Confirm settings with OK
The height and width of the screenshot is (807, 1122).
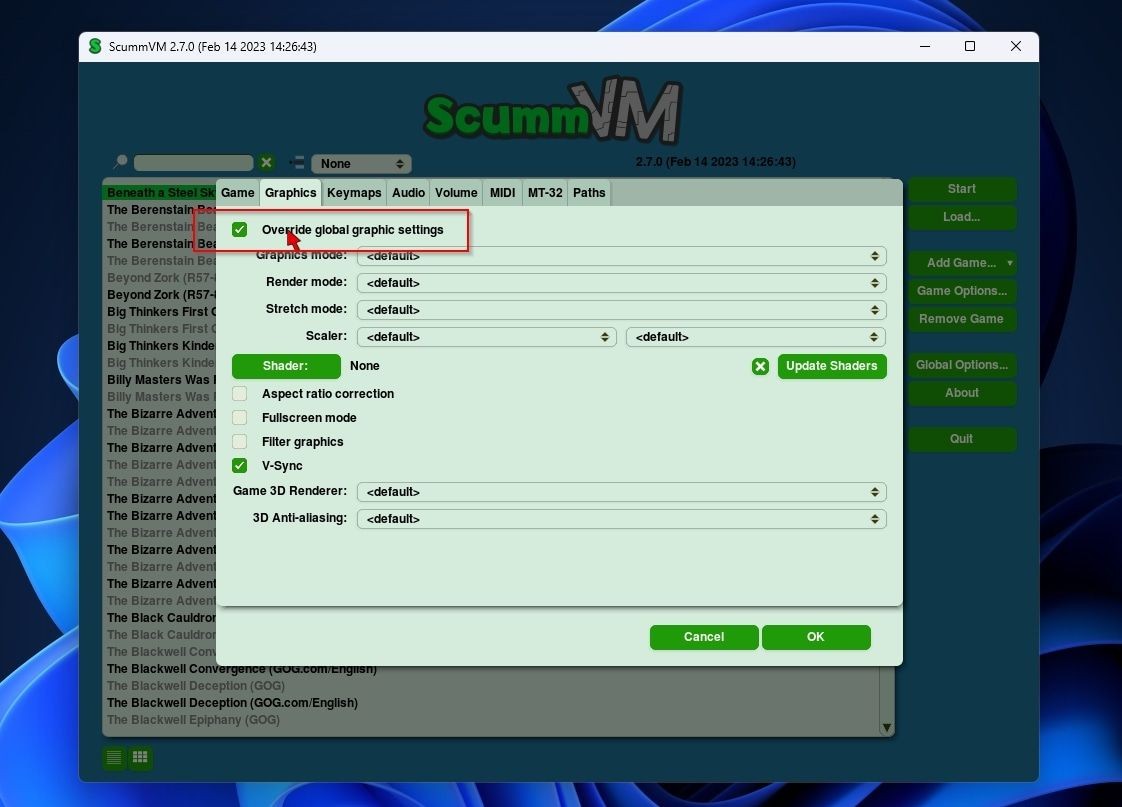(816, 637)
